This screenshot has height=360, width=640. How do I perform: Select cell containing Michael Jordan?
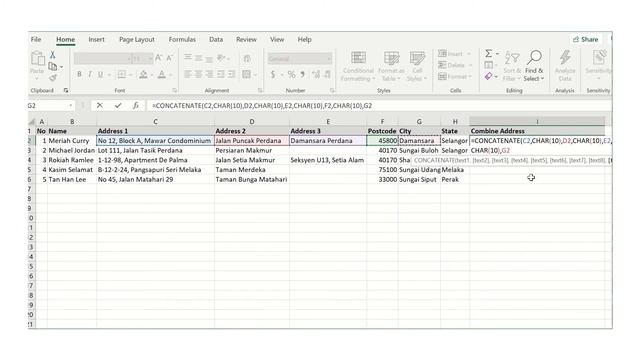pos(71,150)
